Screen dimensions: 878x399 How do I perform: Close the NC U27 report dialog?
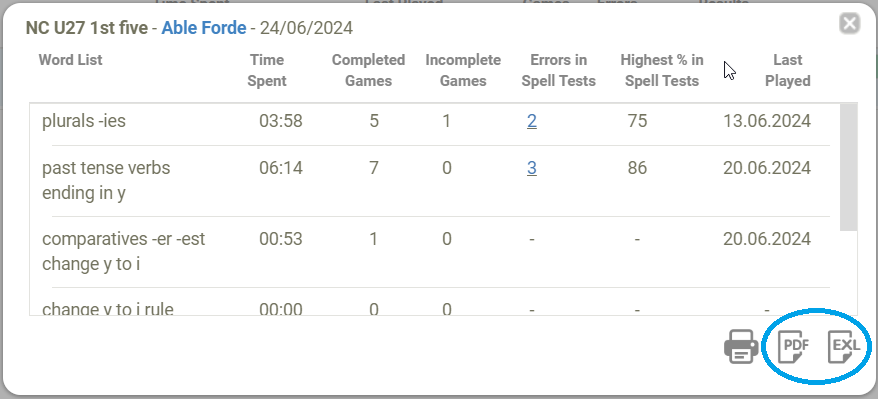[849, 24]
